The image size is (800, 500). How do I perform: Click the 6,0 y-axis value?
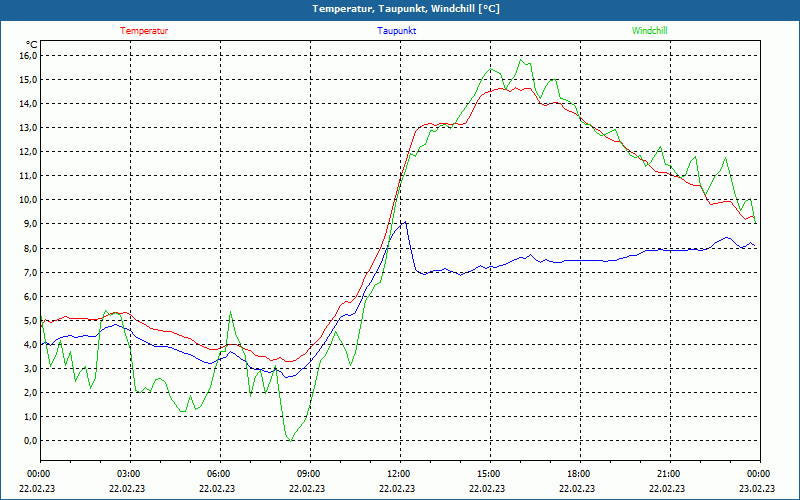[31, 296]
